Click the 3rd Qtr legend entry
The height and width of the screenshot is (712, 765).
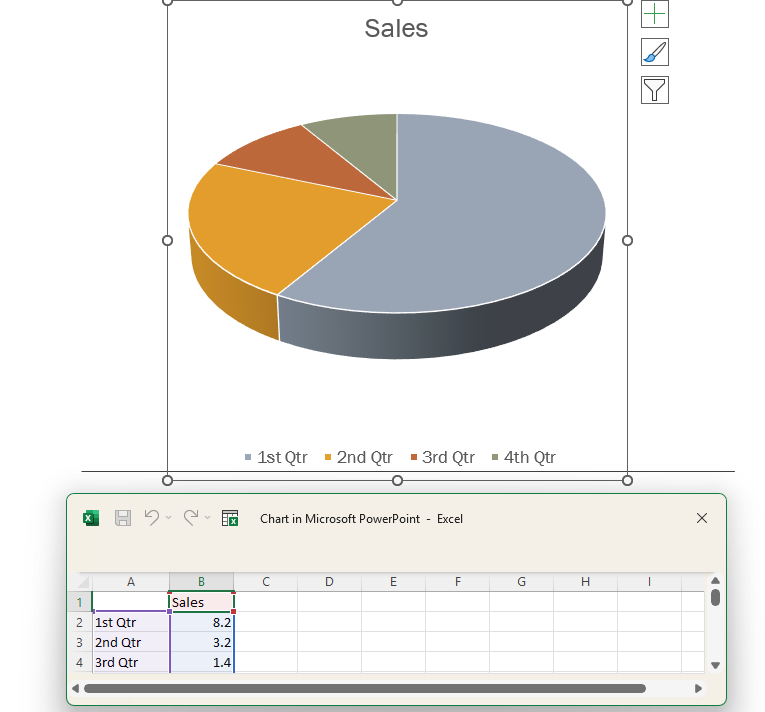(x=443, y=457)
